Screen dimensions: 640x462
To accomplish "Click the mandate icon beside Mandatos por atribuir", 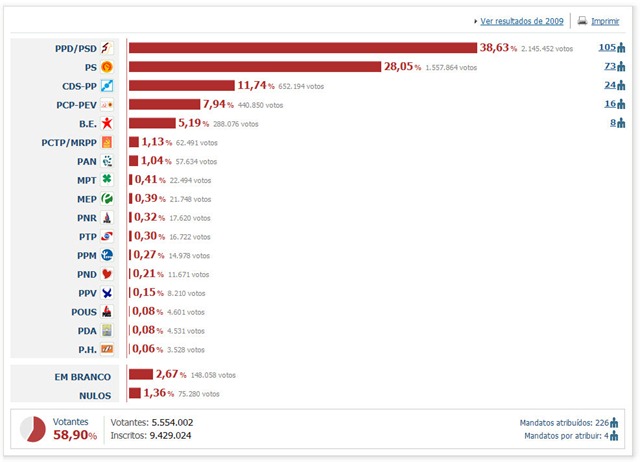I will pyautogui.click(x=614, y=436).
